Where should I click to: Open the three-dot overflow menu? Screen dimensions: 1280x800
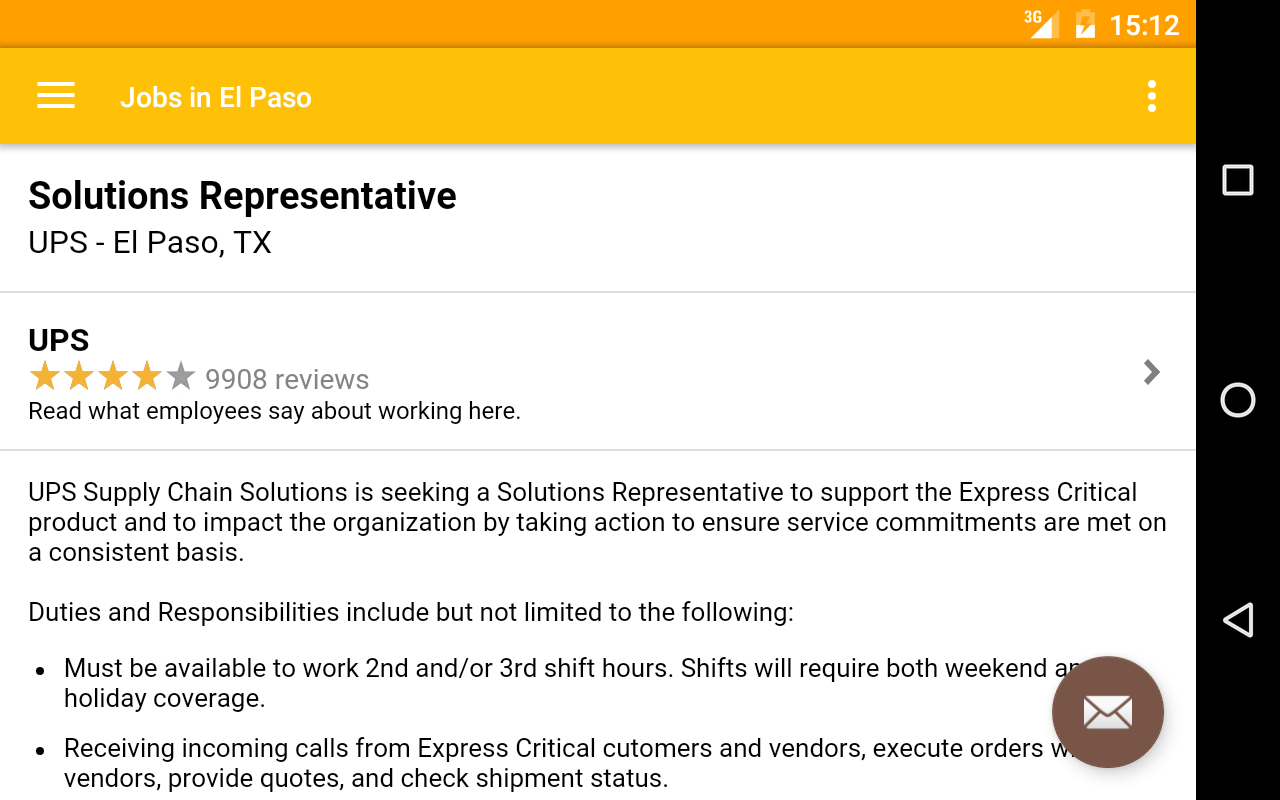(1152, 96)
